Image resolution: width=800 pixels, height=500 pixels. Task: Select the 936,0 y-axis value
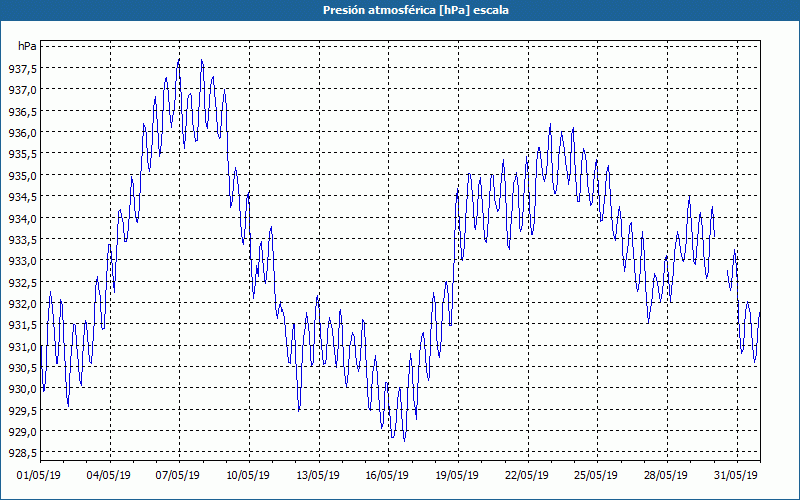pyautogui.click(x=22, y=133)
